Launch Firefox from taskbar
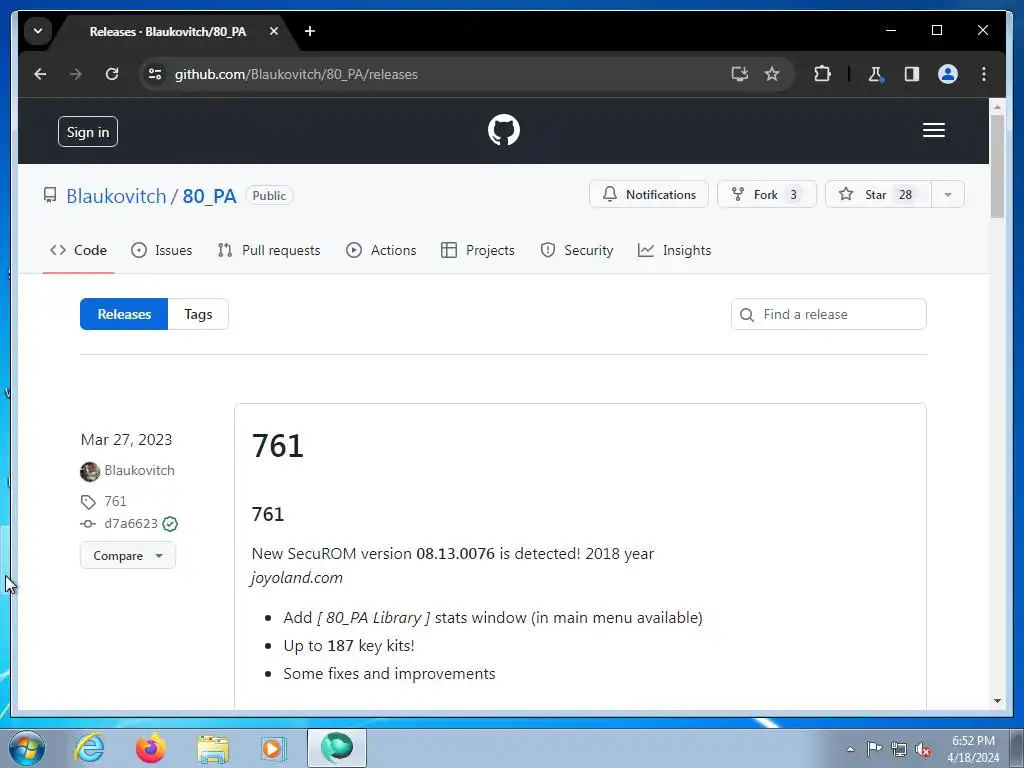The width and height of the screenshot is (1024, 768). pos(150,748)
